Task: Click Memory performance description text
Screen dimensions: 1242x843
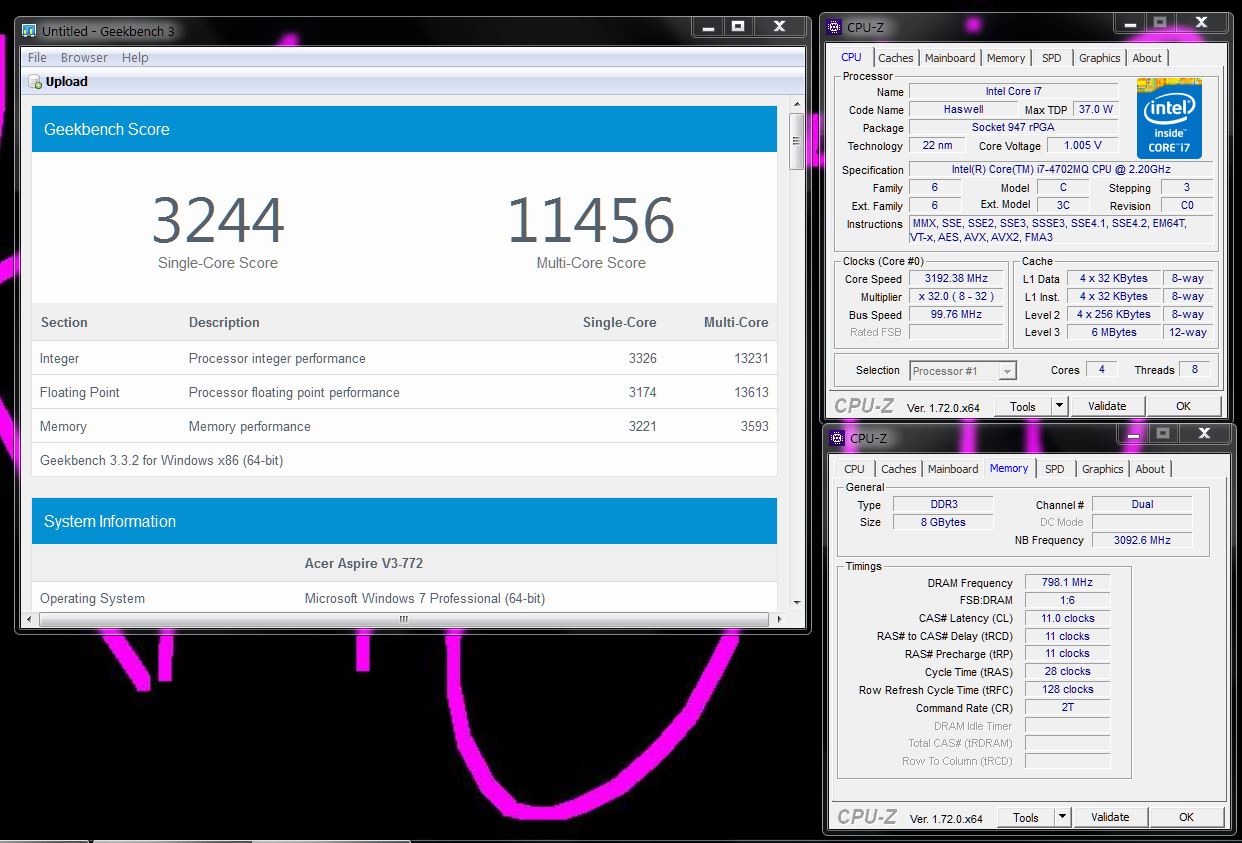Action: coord(249,426)
